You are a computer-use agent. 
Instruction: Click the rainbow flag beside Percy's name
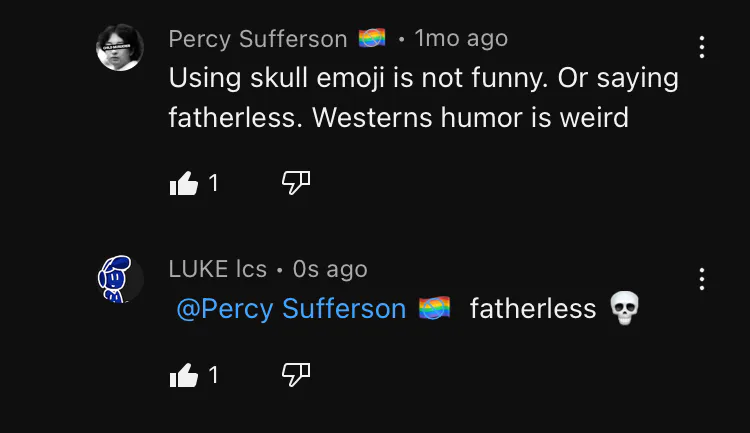click(x=371, y=39)
